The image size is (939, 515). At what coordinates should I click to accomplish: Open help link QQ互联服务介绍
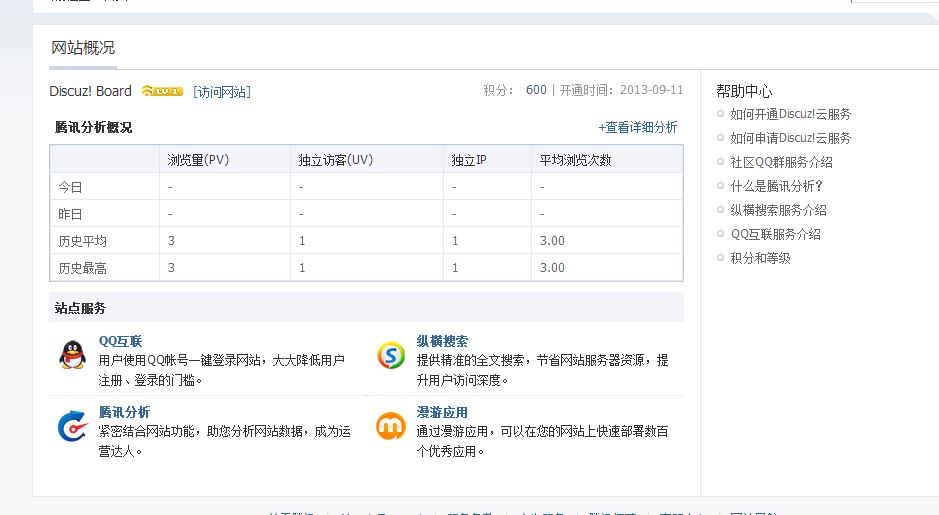coord(776,234)
